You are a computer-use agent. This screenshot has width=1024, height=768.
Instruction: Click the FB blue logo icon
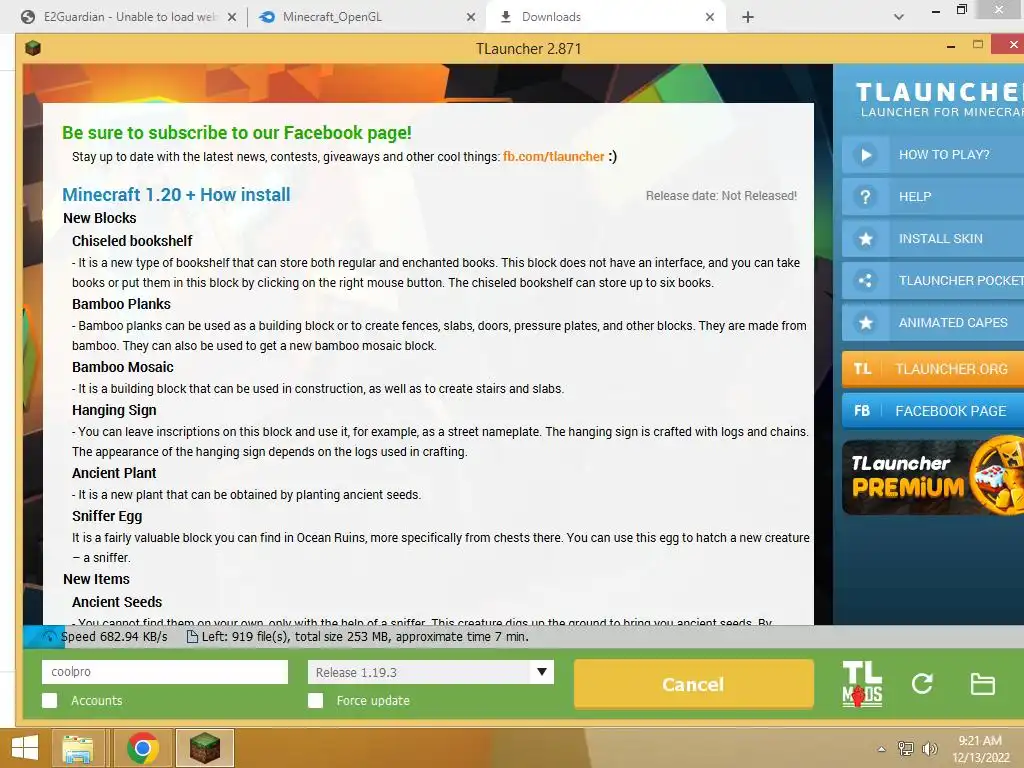pos(862,411)
